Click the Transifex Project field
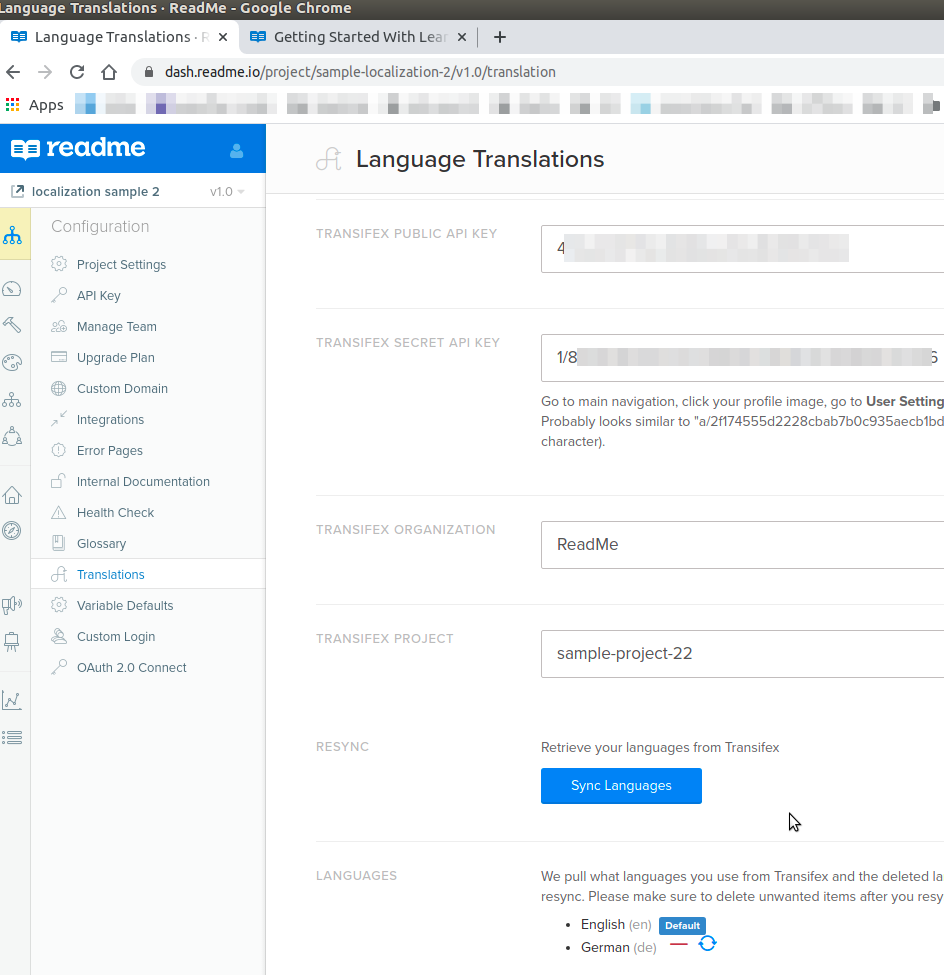 [743, 654]
